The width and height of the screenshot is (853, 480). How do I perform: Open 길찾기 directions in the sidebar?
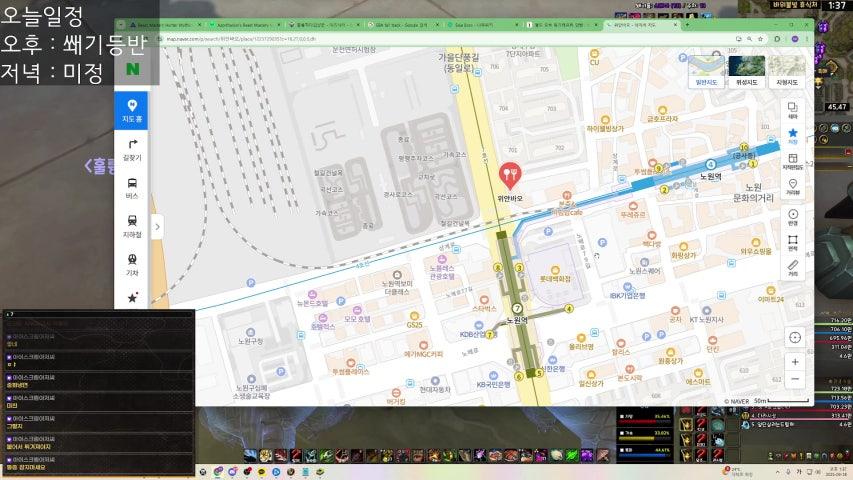[x=132, y=150]
